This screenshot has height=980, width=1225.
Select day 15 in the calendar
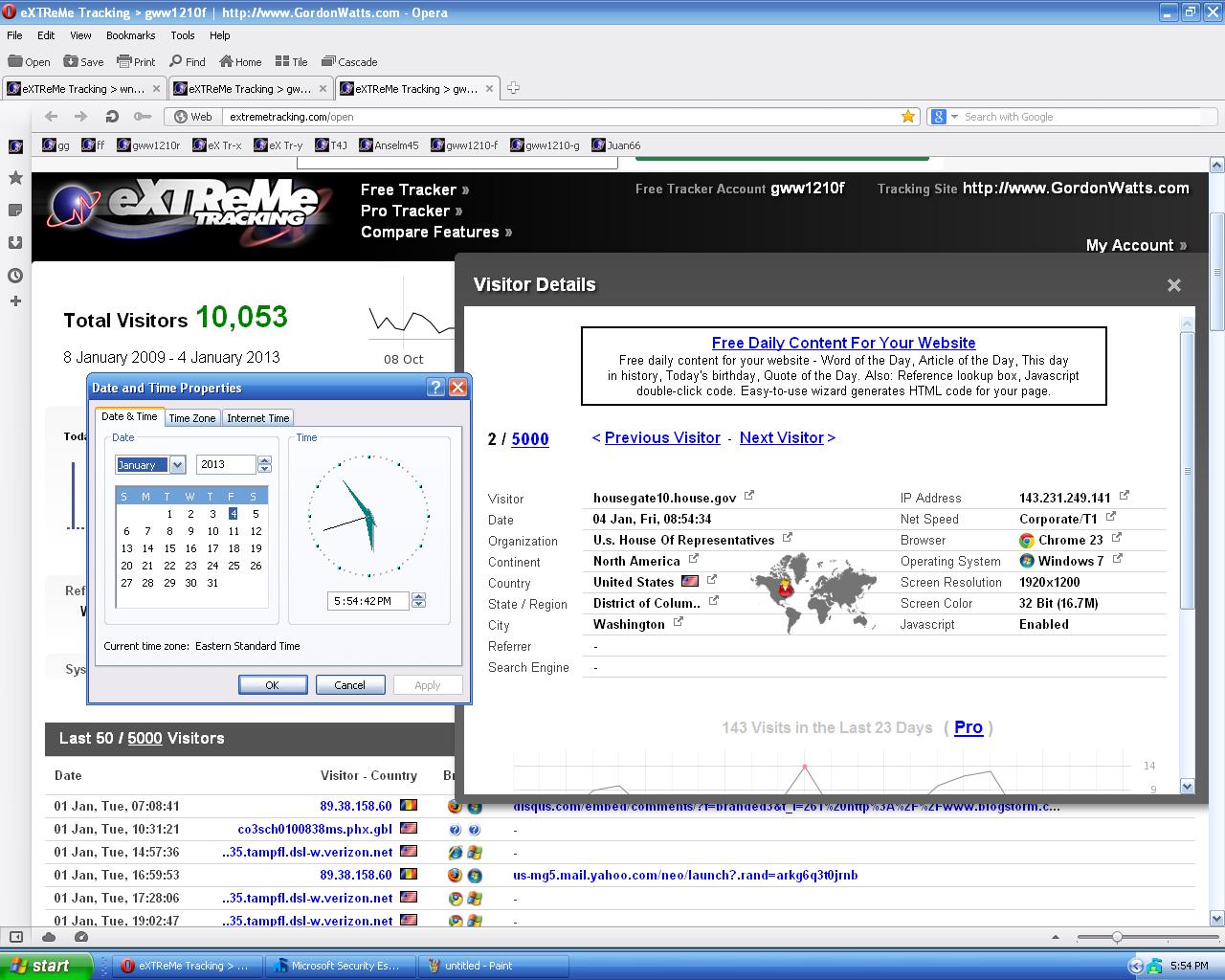pos(169,548)
